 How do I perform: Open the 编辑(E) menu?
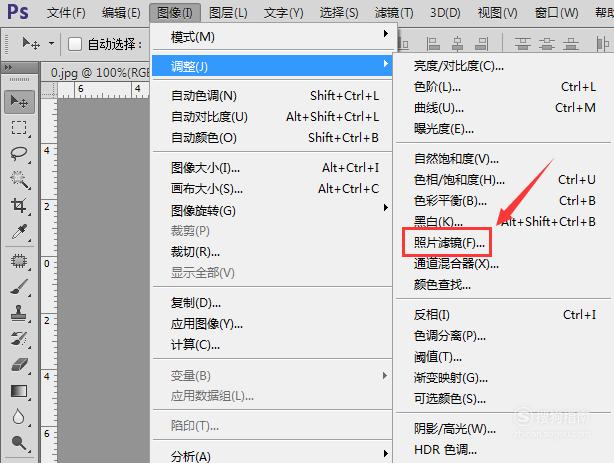tap(121, 13)
